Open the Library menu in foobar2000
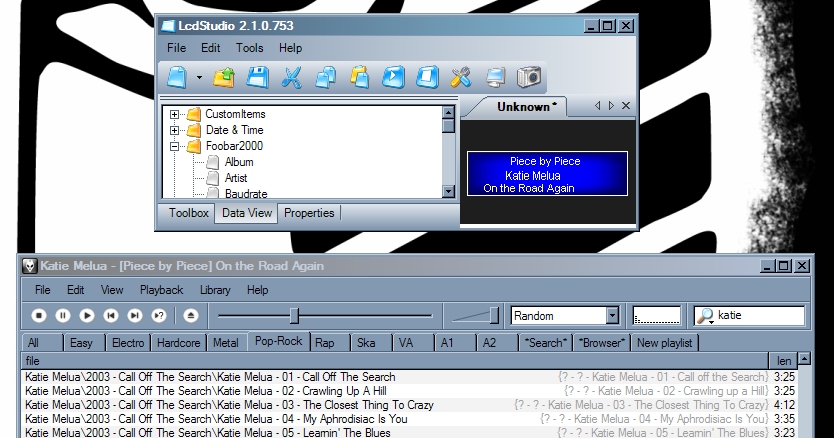834x438 pixels. 215,290
